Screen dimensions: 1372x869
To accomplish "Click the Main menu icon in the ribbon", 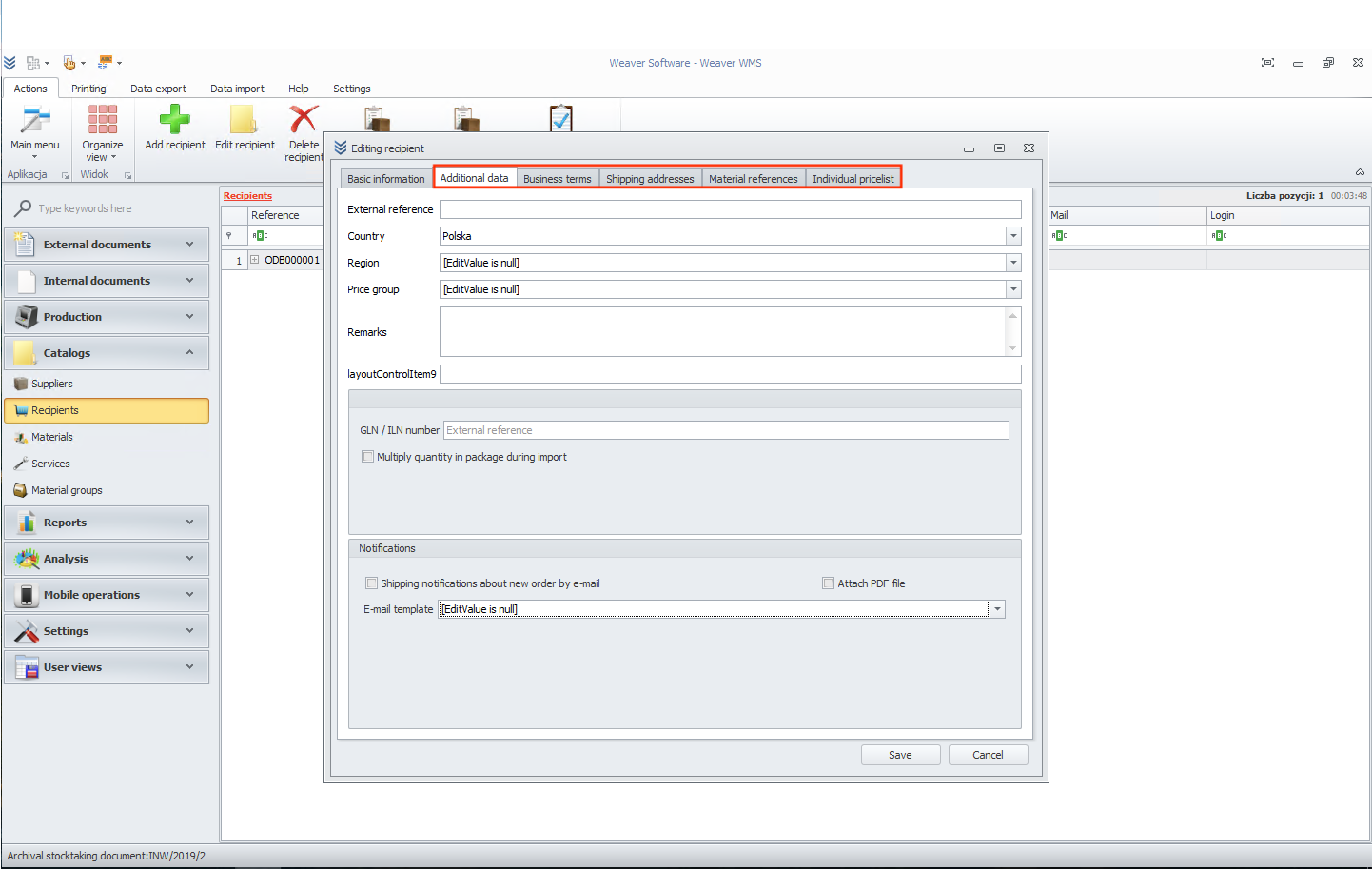I will pos(35,120).
